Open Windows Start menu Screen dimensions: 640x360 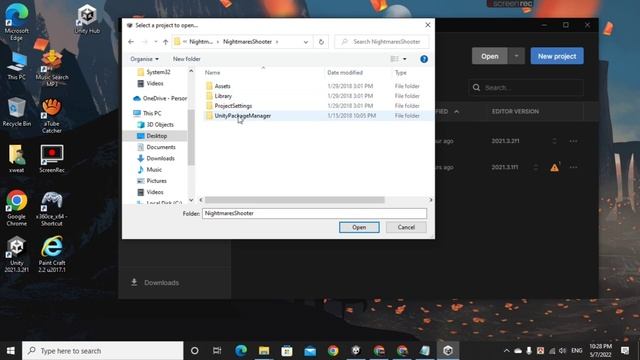pyautogui.click(x=11, y=351)
